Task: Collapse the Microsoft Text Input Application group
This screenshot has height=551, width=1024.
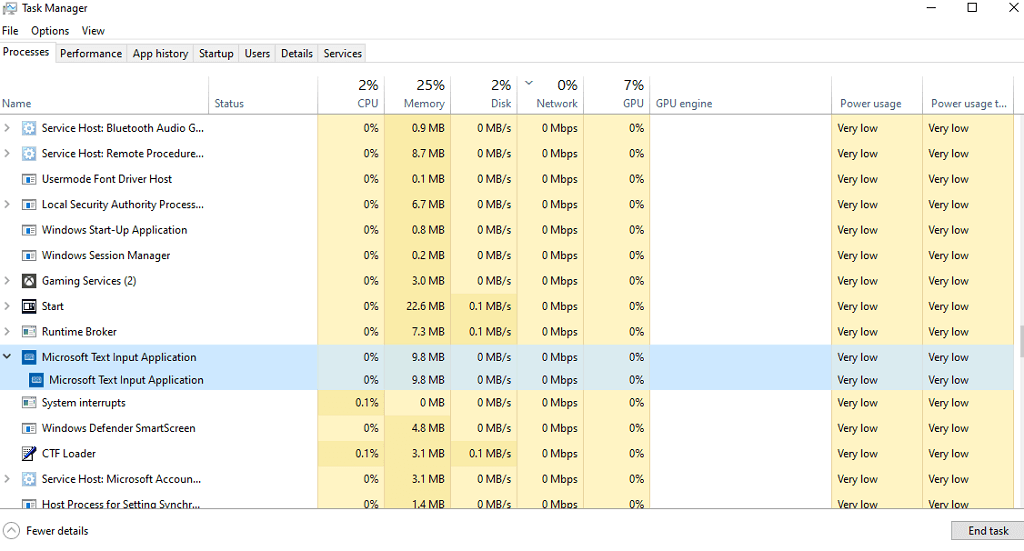Action: (x=8, y=357)
